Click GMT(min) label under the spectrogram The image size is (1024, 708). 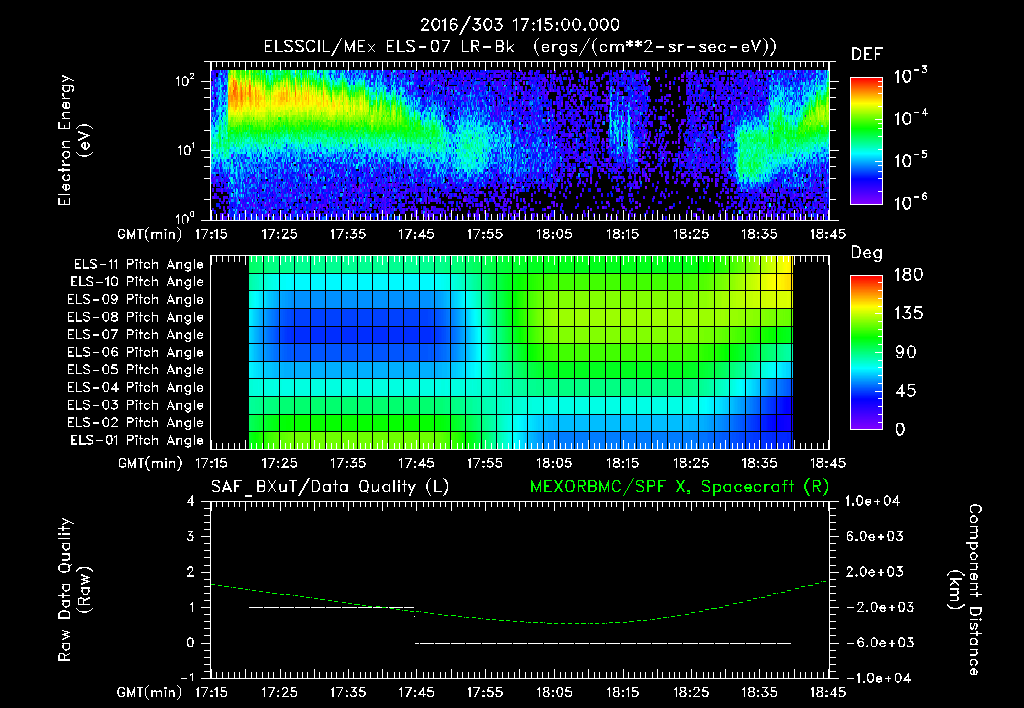click(x=150, y=234)
